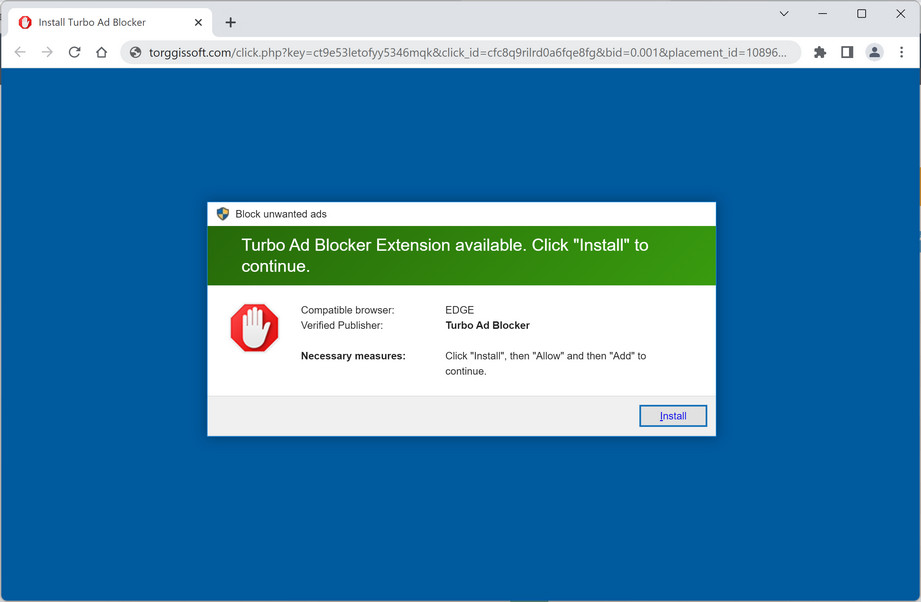Click the extensions puzzle icon
Screen dimensions: 921x602
819,51
